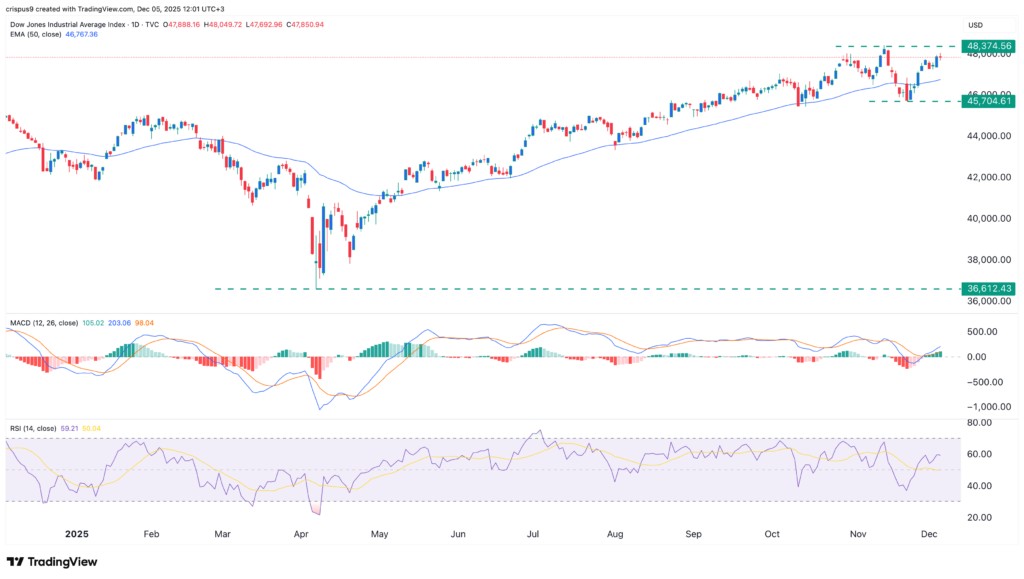Viewport: 1024px width, 579px height.
Task: Click the low value L47,692.96
Action: pos(264,25)
